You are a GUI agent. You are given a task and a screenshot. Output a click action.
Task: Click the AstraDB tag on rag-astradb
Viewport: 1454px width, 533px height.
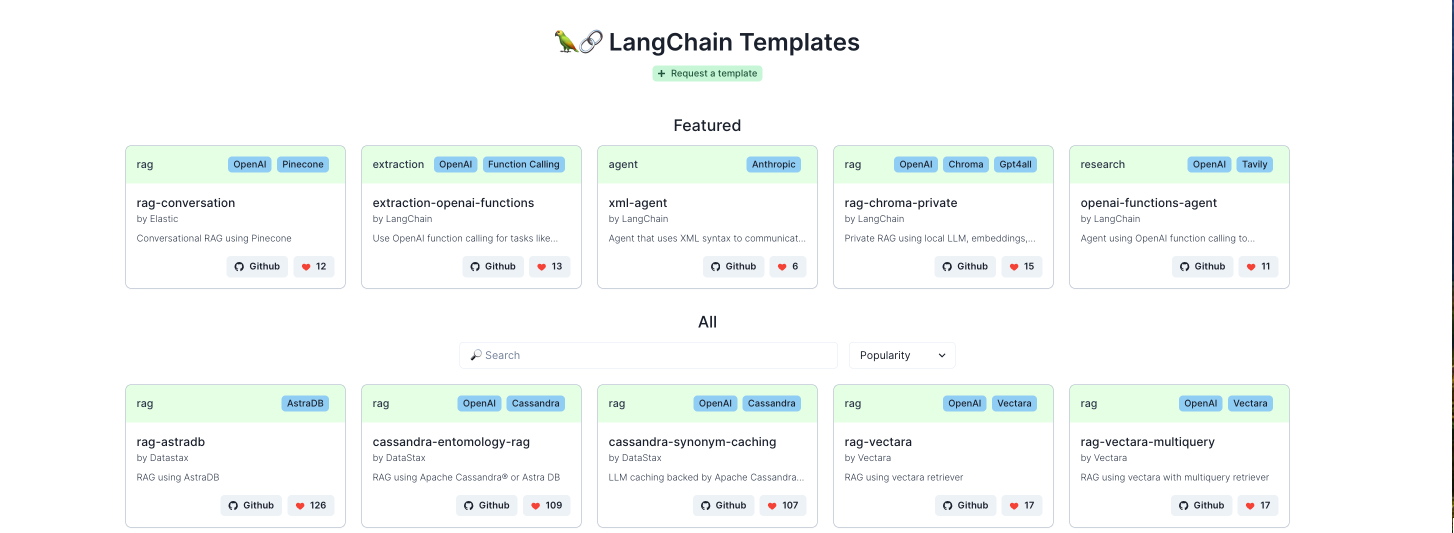[x=305, y=403]
